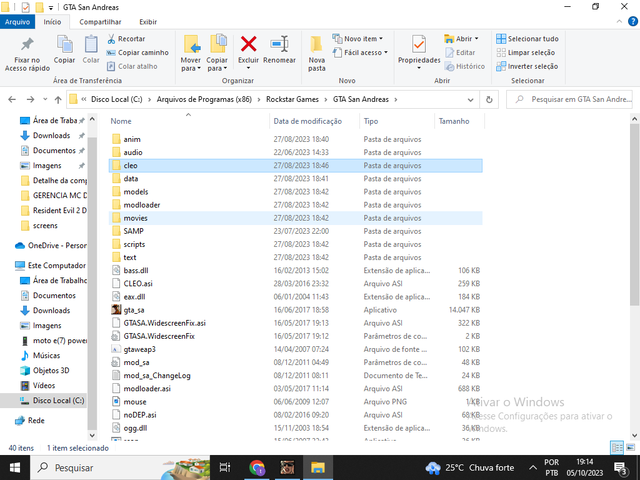Screen dimensions: 640x480
Task: Click Selecionar tudo
Action: coord(527,39)
